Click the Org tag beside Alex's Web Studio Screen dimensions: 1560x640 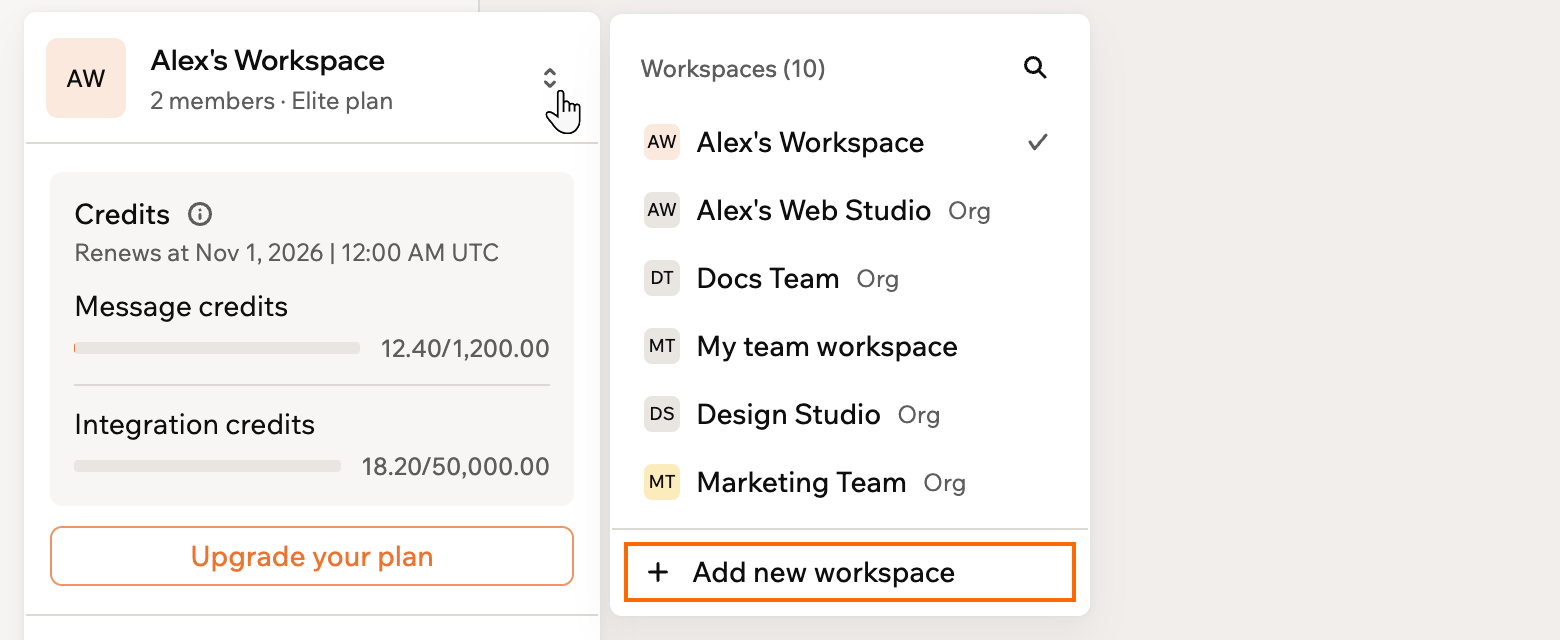click(x=970, y=211)
